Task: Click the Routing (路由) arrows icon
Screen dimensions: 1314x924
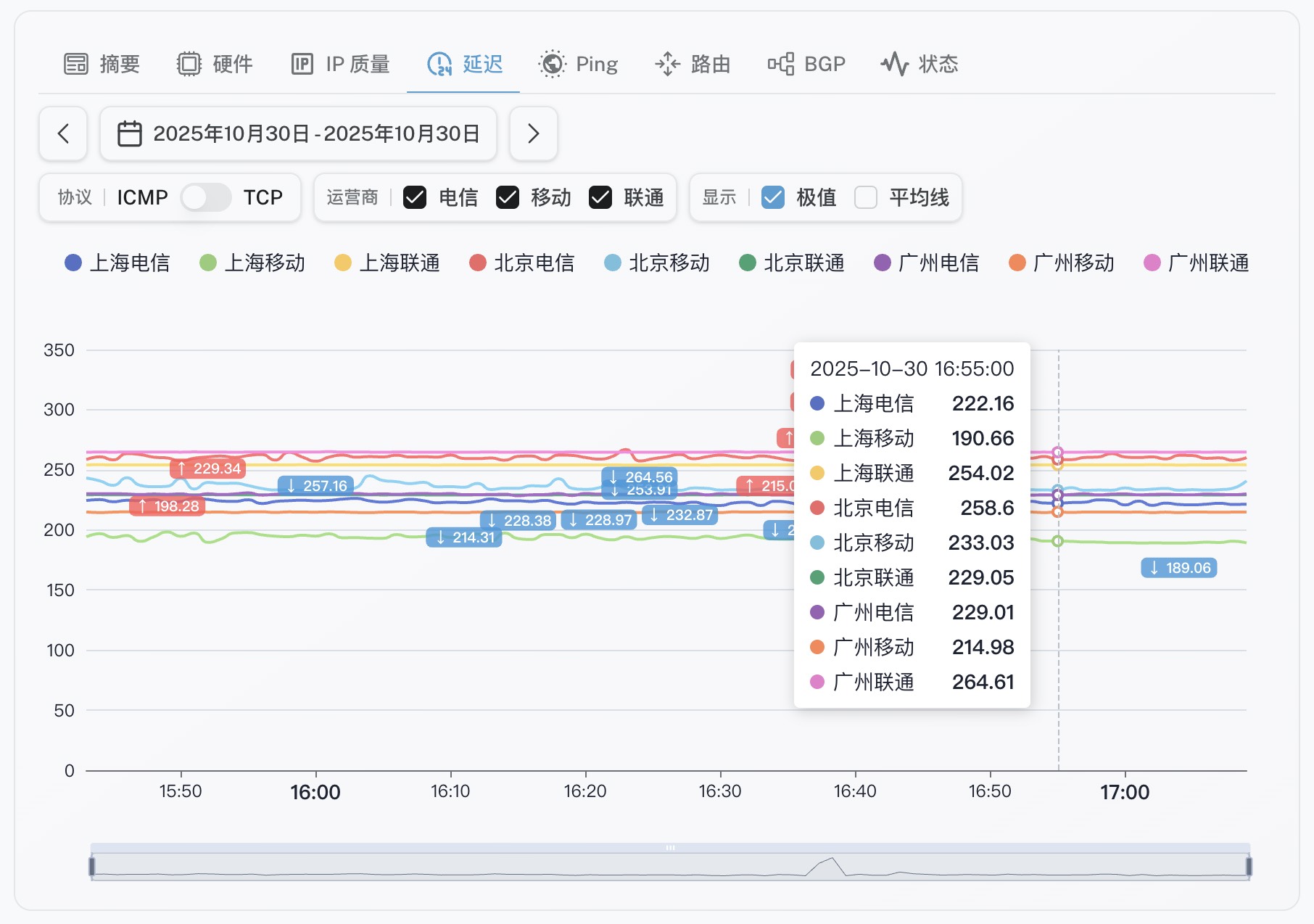Action: (x=667, y=64)
